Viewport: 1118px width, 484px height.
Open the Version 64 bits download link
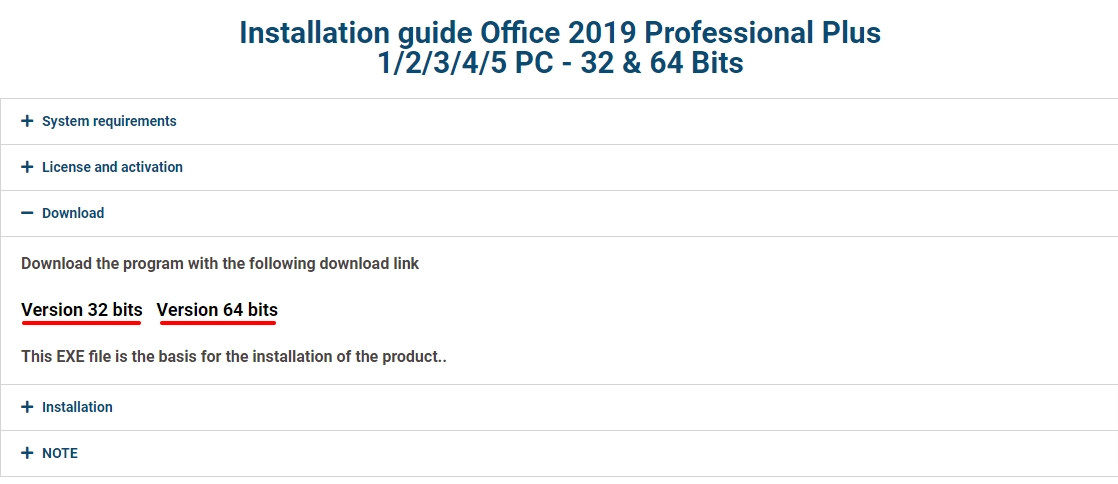[x=217, y=310]
